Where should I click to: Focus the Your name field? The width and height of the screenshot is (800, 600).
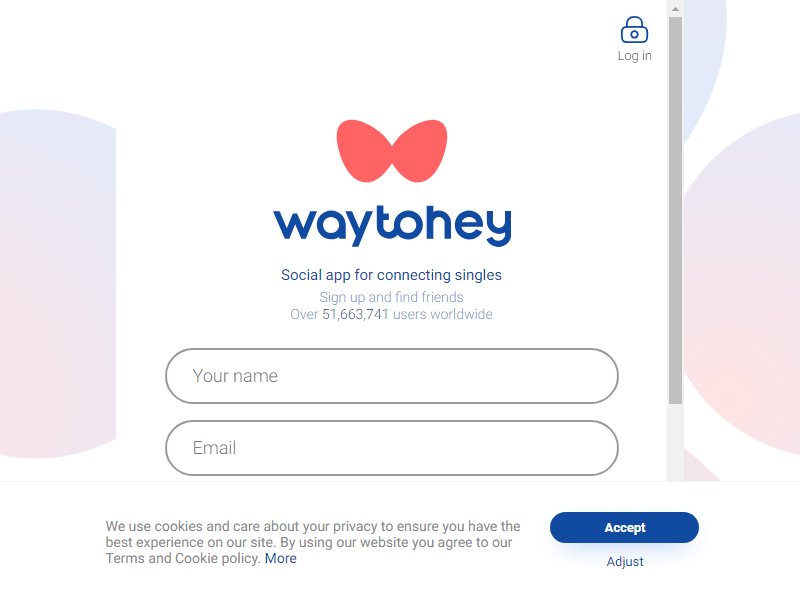point(392,376)
